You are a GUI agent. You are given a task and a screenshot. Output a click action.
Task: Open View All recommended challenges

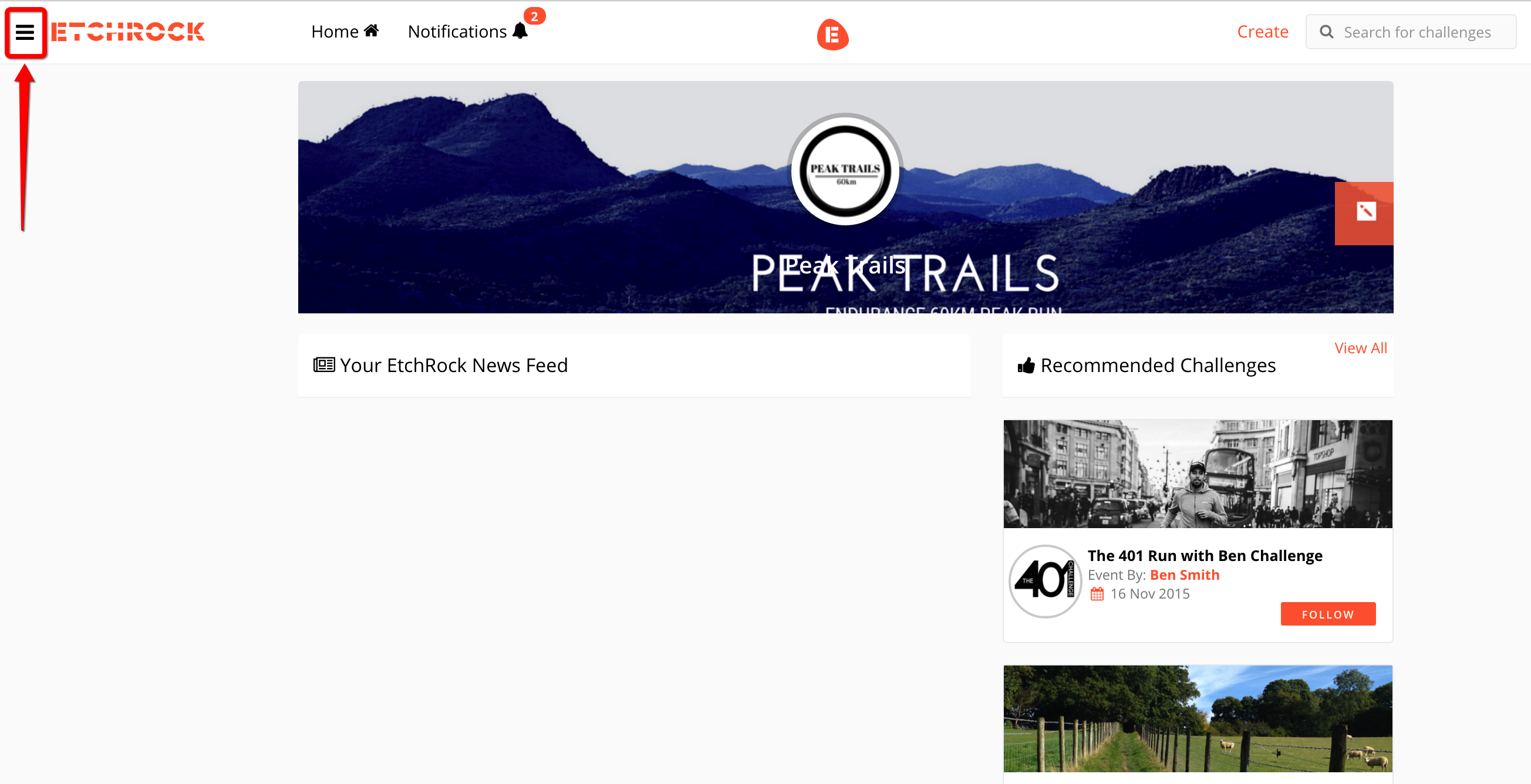click(1360, 348)
